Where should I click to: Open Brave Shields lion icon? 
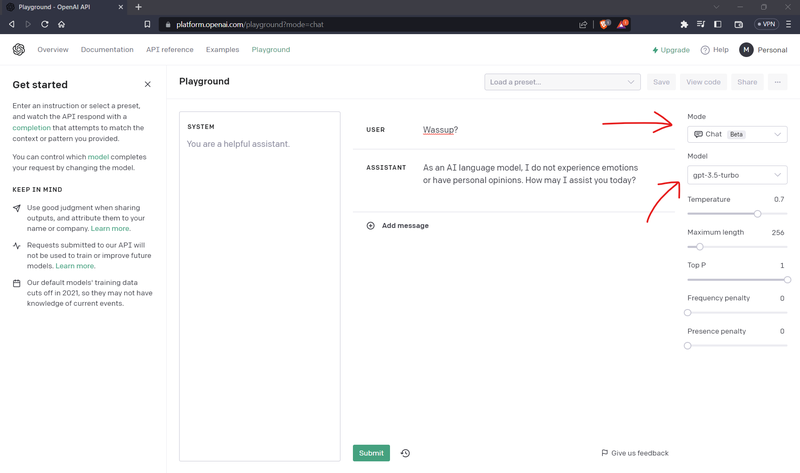[605, 24]
